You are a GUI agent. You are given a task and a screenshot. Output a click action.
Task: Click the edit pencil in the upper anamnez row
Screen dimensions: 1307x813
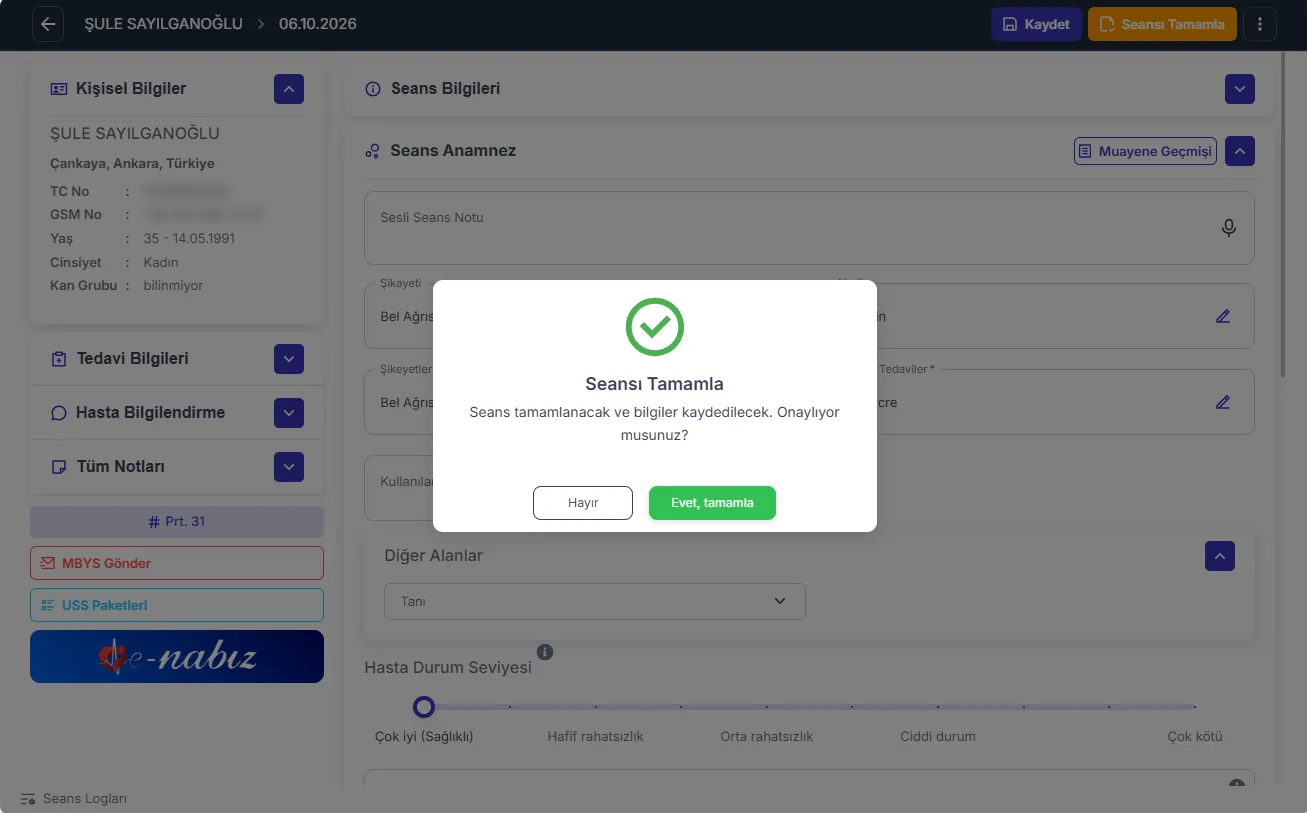(x=1223, y=316)
